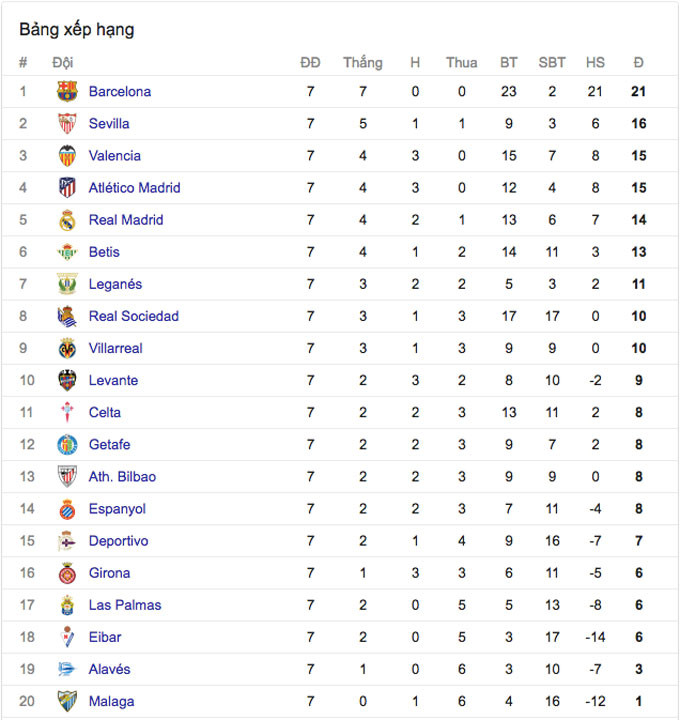Click the Atlético Madrid crest icon
680x720 pixels.
click(x=67, y=188)
